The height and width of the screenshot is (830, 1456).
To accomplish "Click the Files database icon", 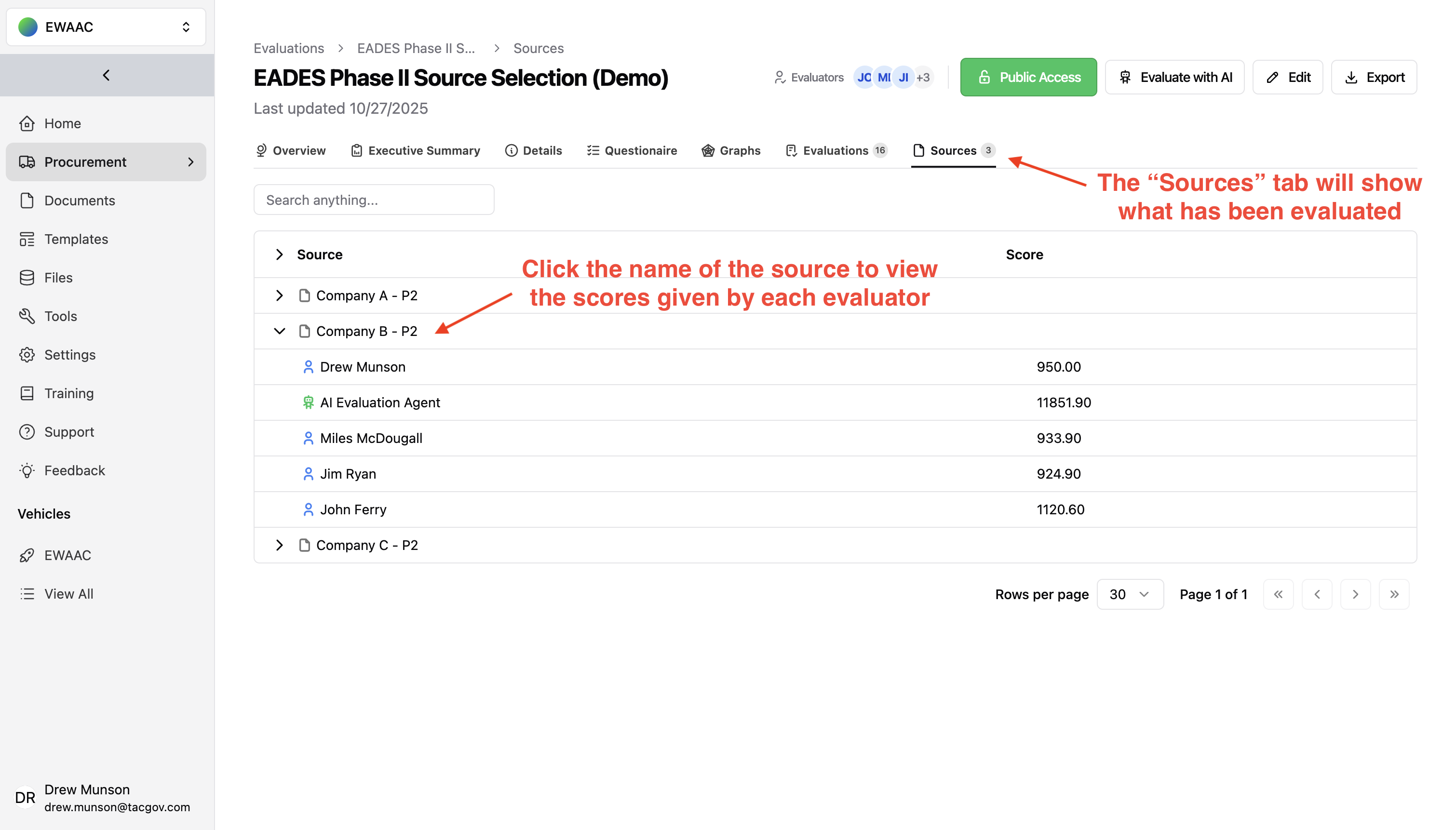I will click(27, 278).
